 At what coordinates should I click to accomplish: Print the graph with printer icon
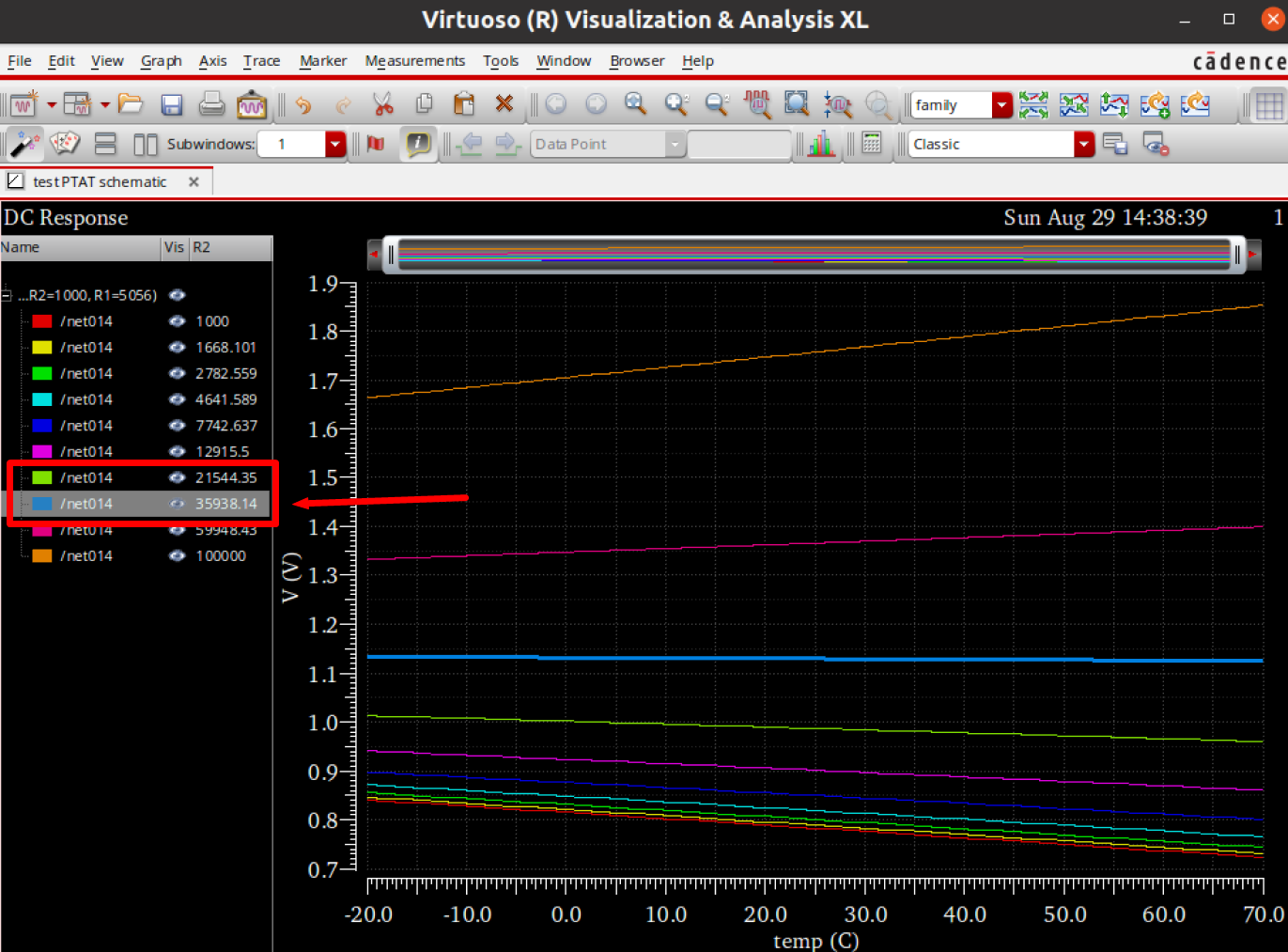[211, 103]
